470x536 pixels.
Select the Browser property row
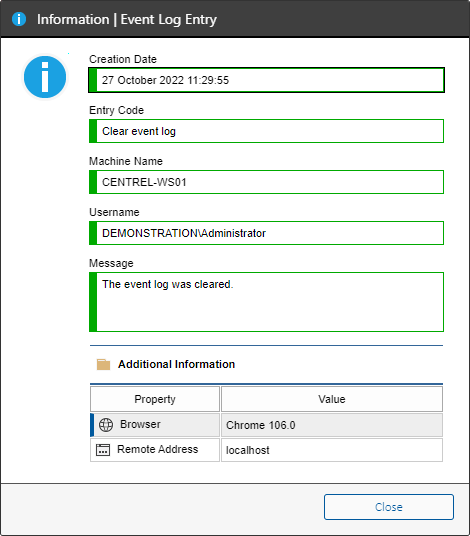(266, 425)
